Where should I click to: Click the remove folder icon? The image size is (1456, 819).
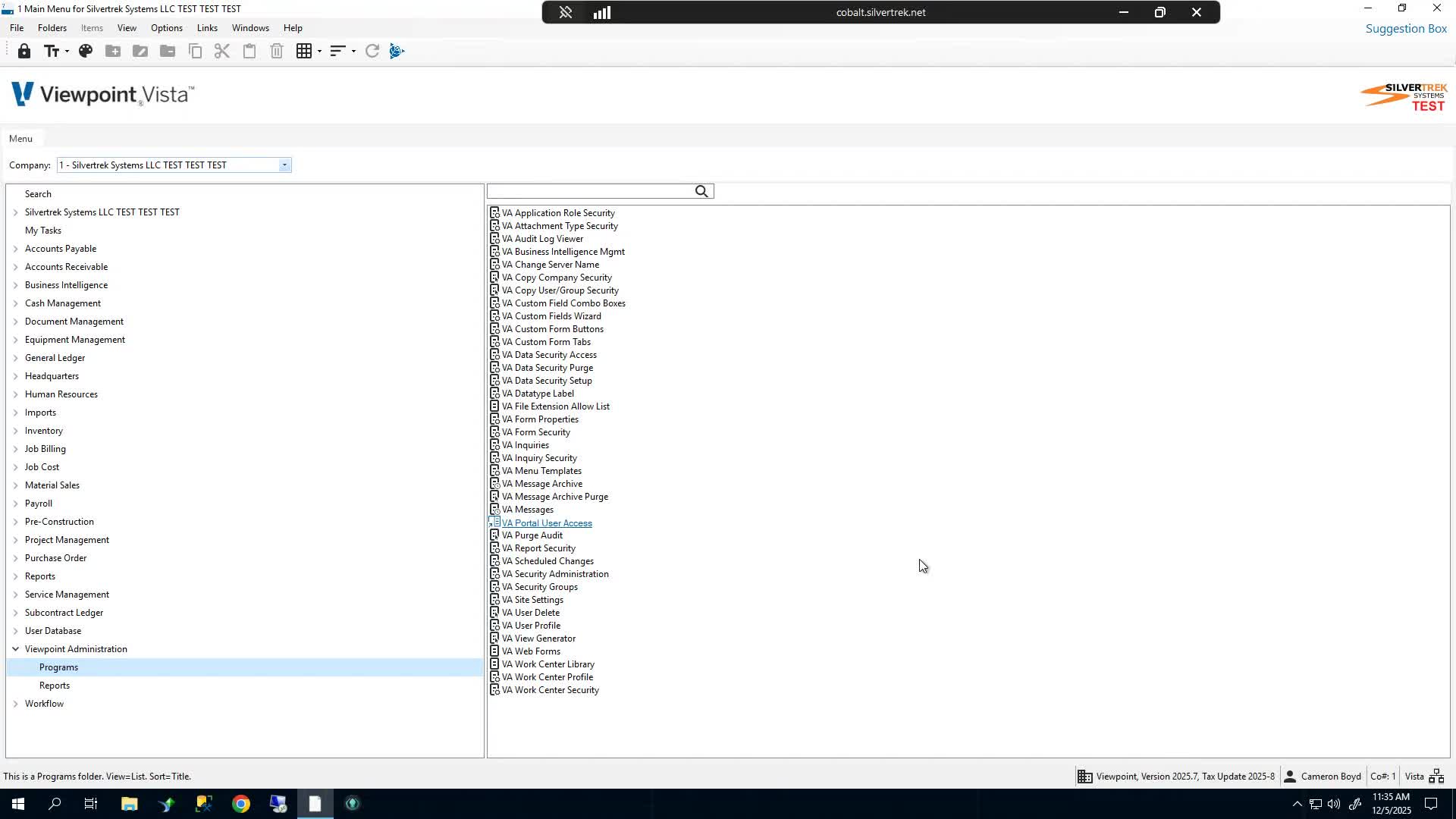(168, 52)
